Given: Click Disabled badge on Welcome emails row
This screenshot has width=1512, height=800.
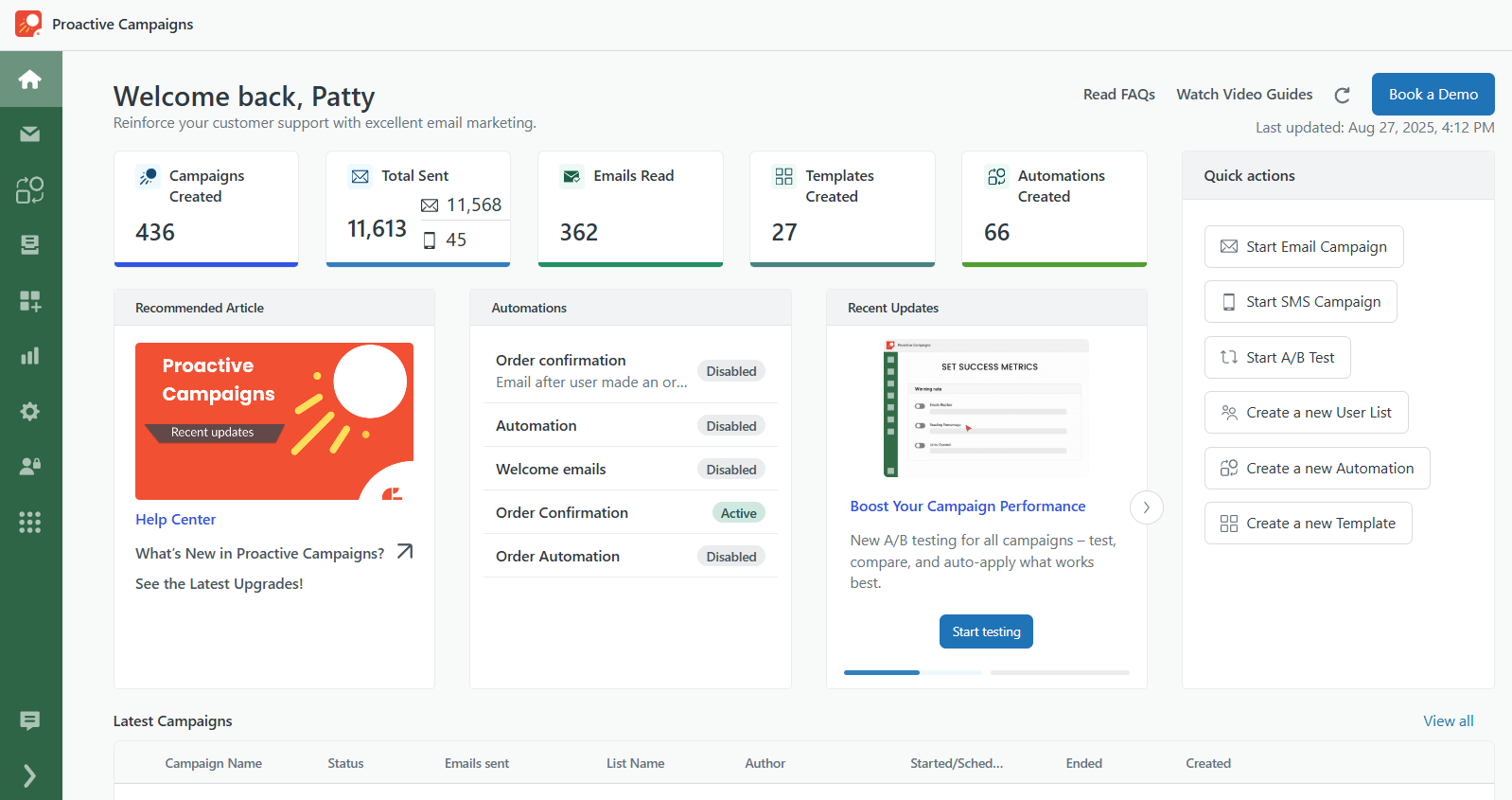Looking at the screenshot, I should point(731,470).
